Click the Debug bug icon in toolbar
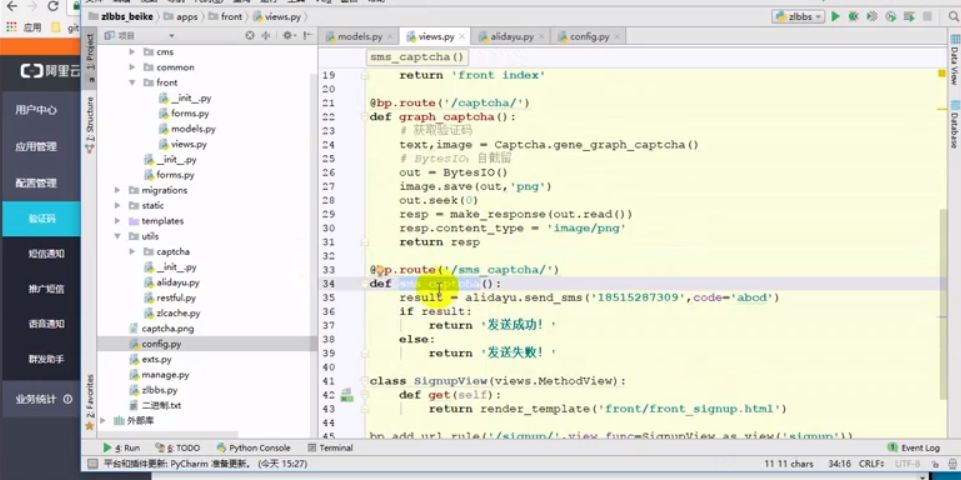This screenshot has height=480, width=961. coord(852,17)
